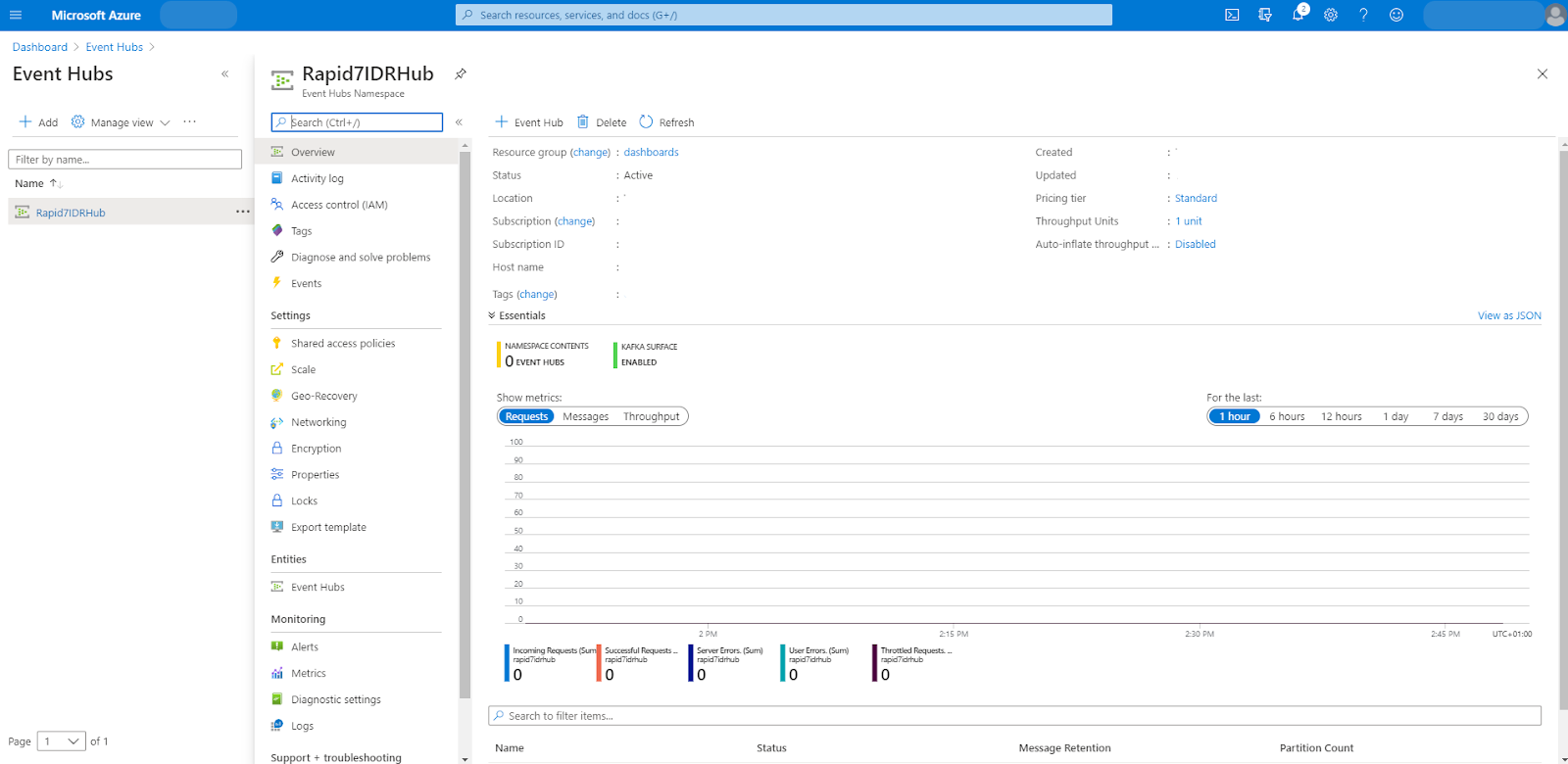Screen dimensions: 1568x764
Task: Collapse the Event Hubs list pane
Action: [x=224, y=73]
